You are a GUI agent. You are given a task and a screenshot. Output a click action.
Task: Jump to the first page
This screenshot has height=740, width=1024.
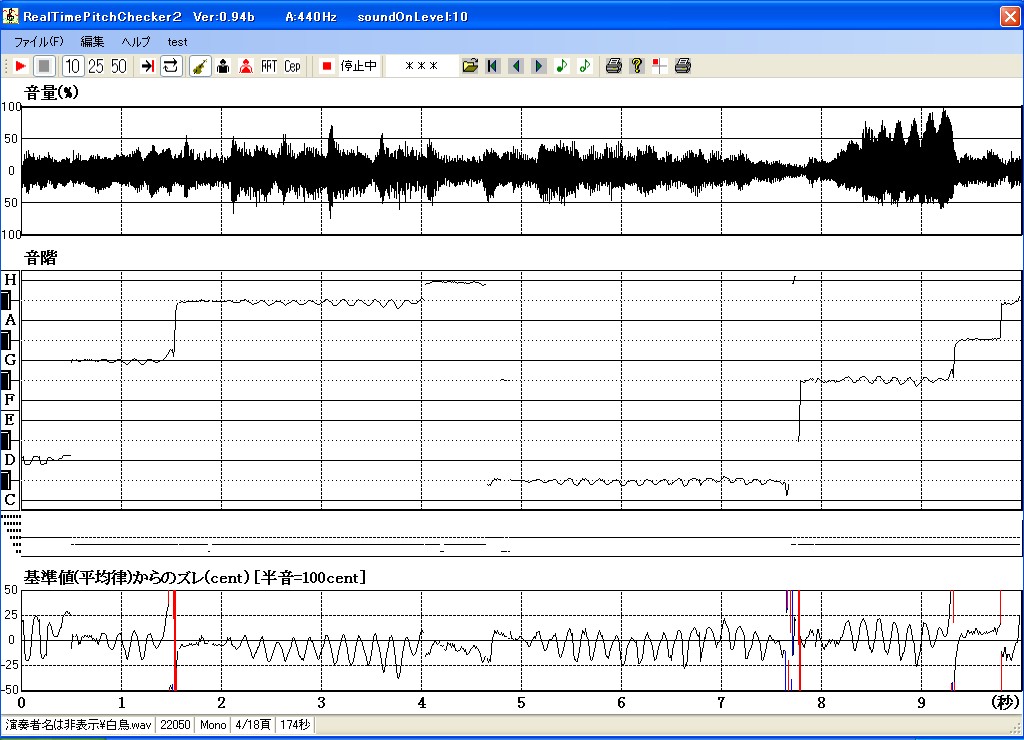(x=493, y=66)
